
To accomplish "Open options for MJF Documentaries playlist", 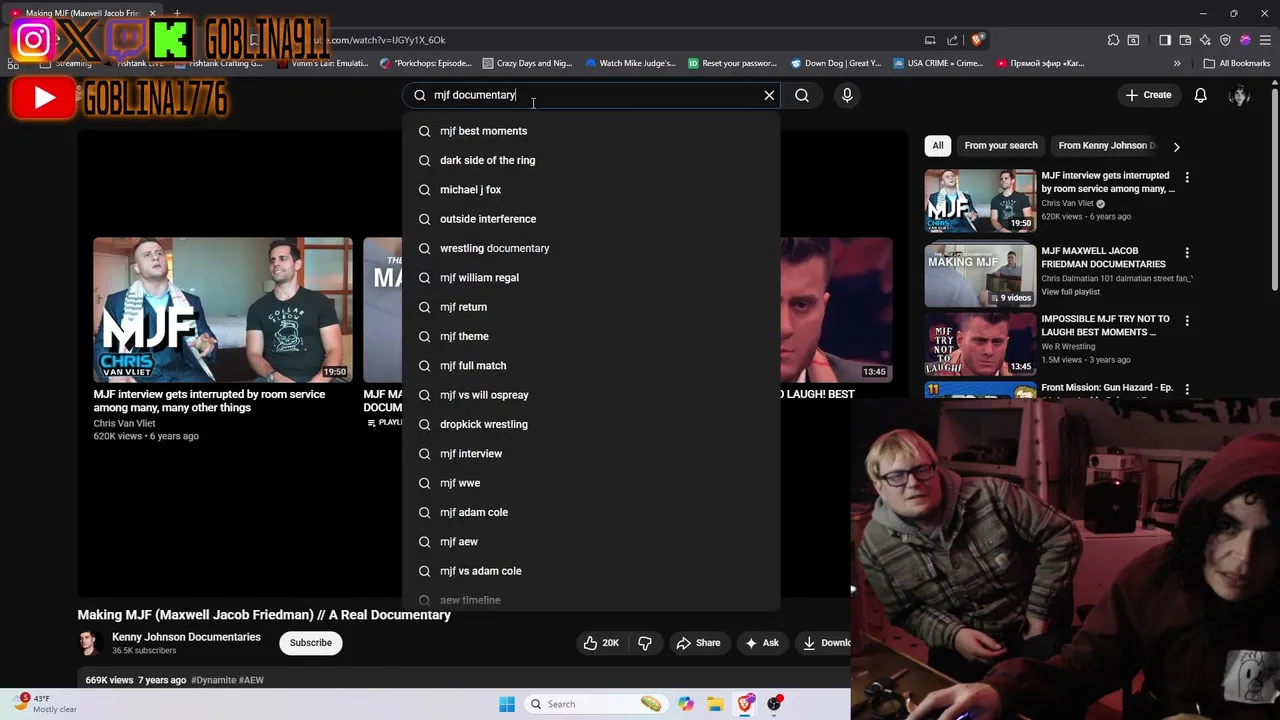I will [1187, 253].
